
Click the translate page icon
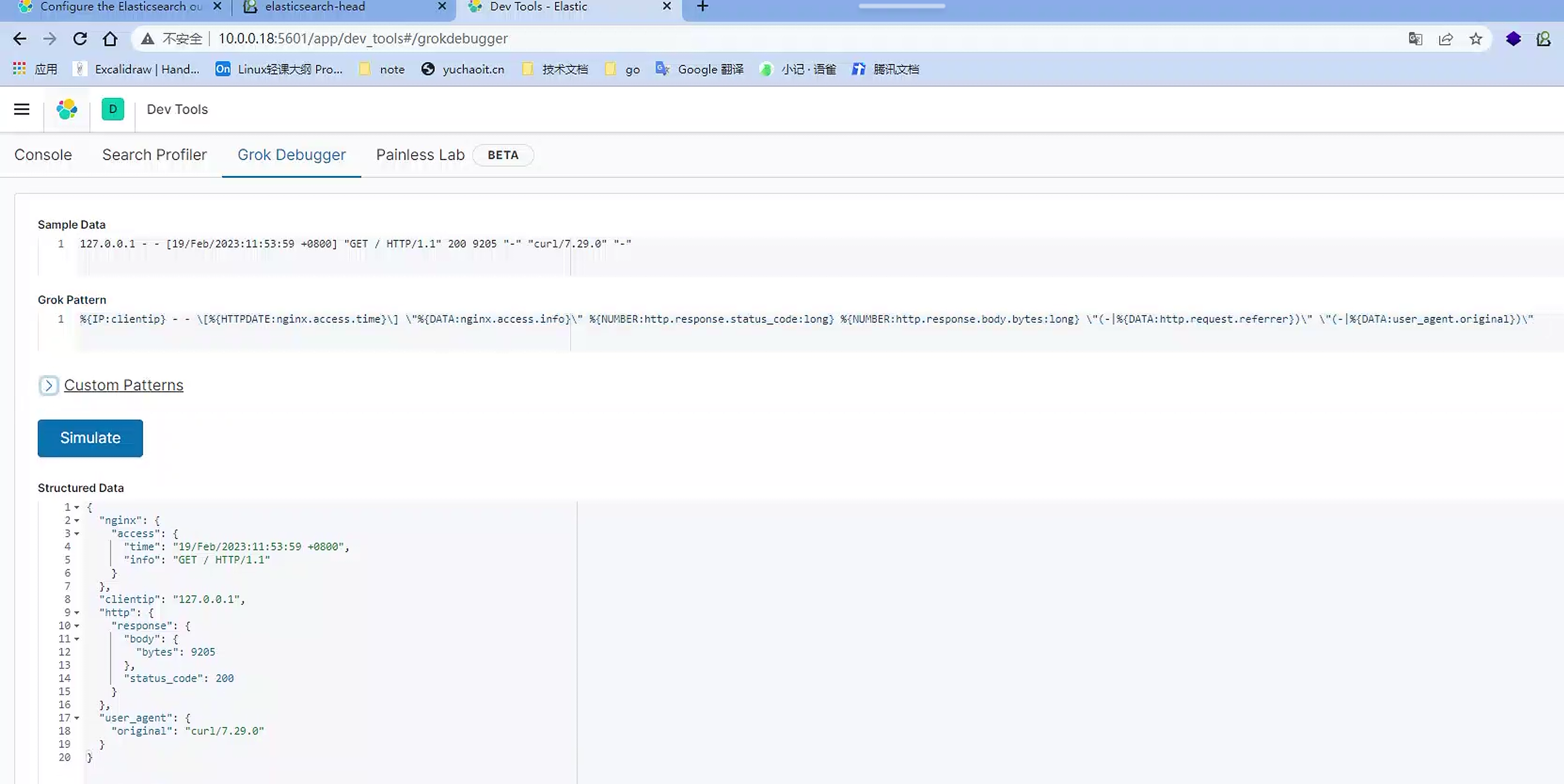tap(1415, 39)
